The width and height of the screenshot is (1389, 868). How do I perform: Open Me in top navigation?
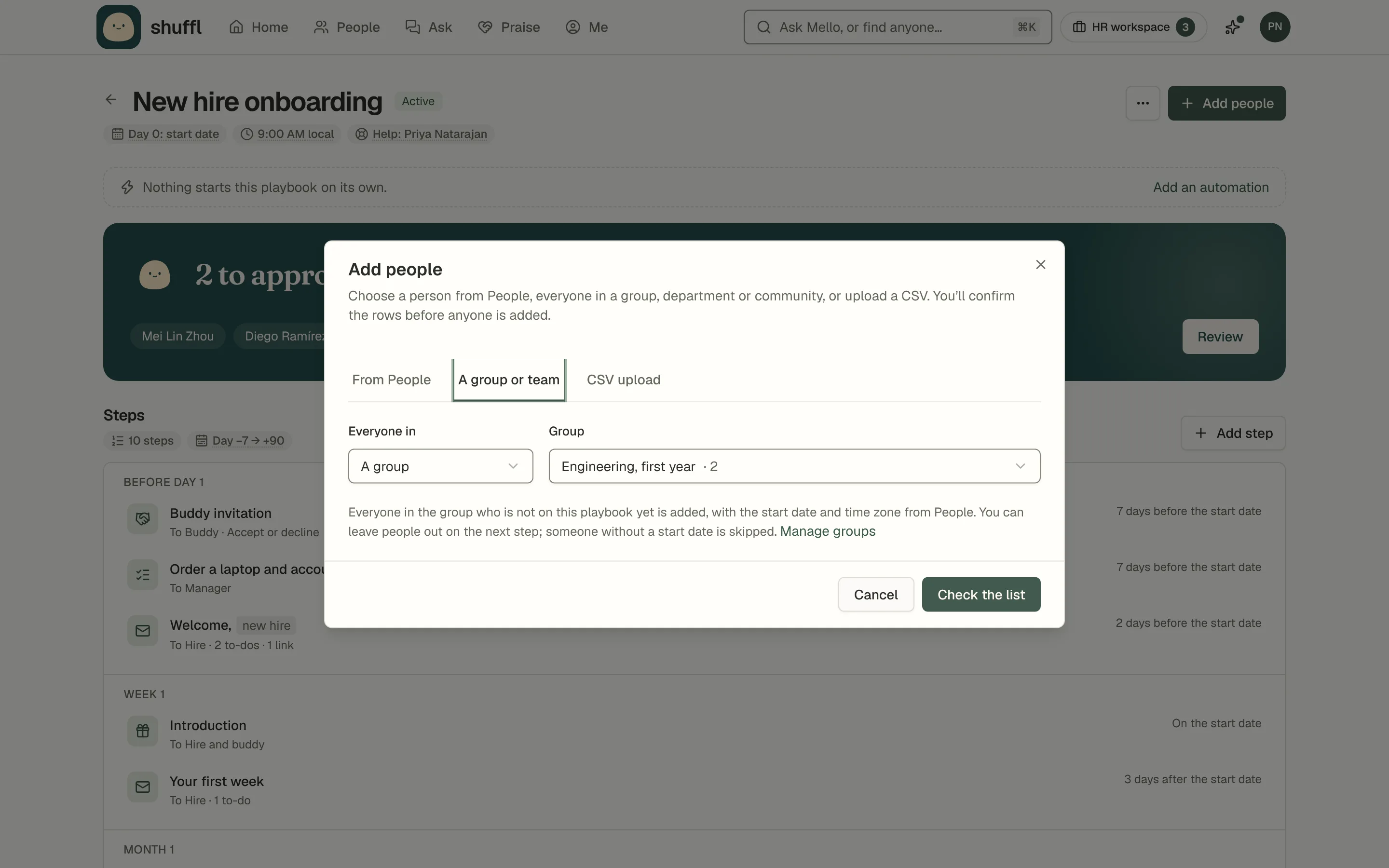pyautogui.click(x=586, y=27)
